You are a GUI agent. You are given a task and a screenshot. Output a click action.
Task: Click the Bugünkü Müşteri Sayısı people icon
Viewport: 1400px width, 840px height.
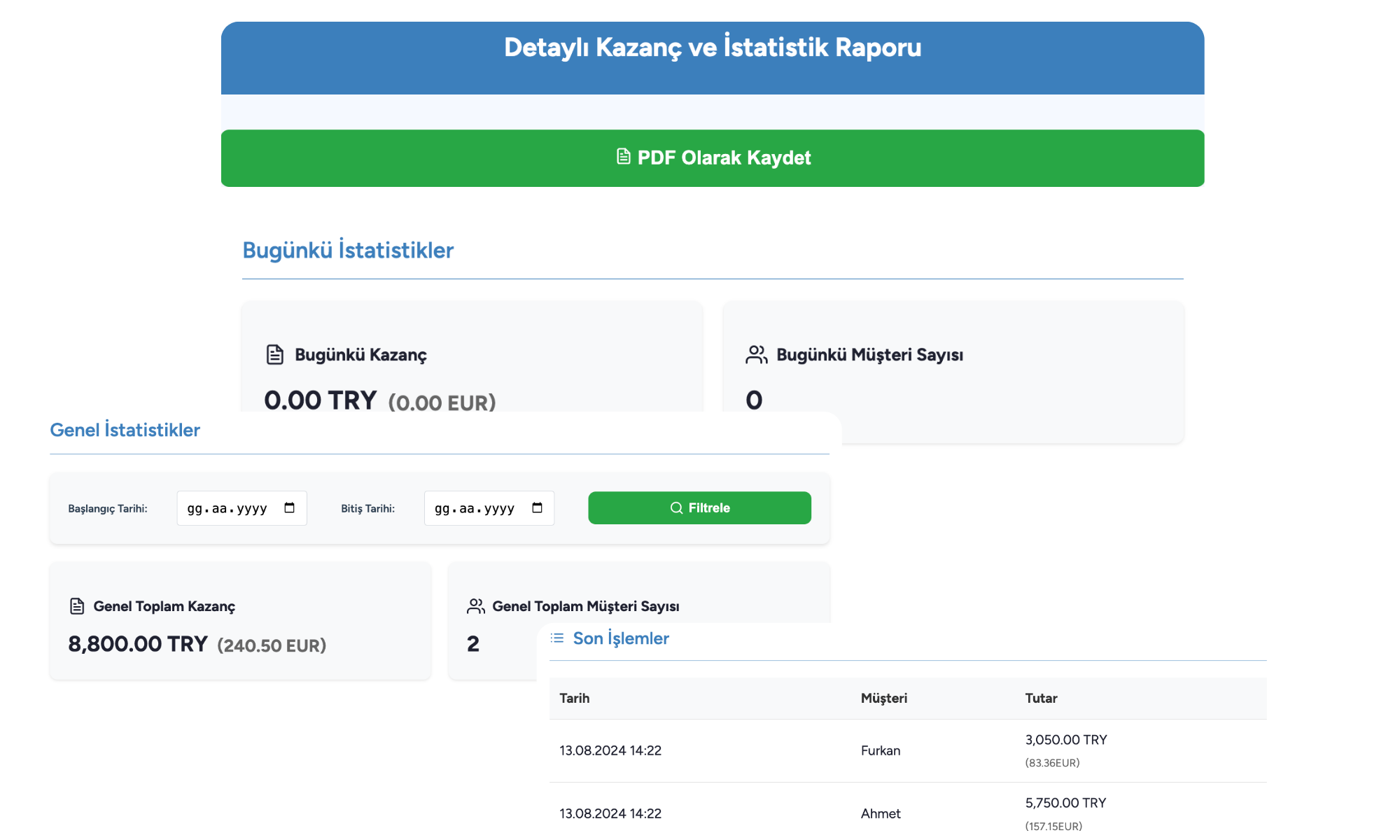click(756, 355)
